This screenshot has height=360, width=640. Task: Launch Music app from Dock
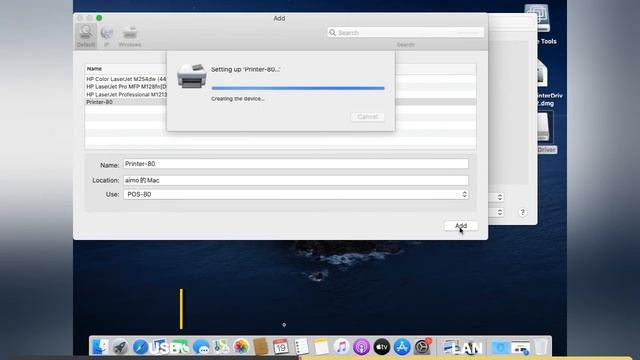(341, 347)
